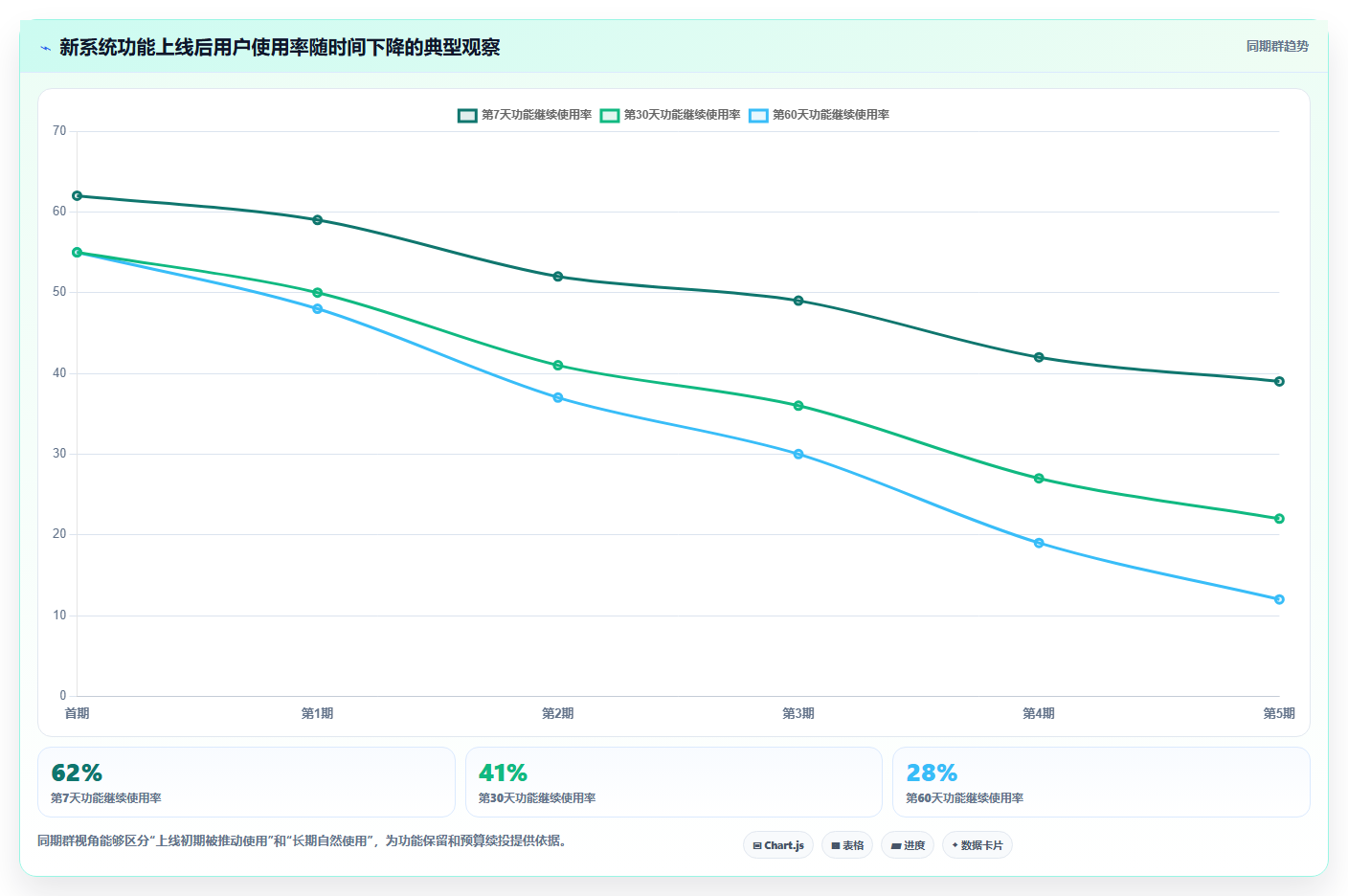Select the day-60 data point at 第5期
Screen dimensions: 1348x896
1279,599
